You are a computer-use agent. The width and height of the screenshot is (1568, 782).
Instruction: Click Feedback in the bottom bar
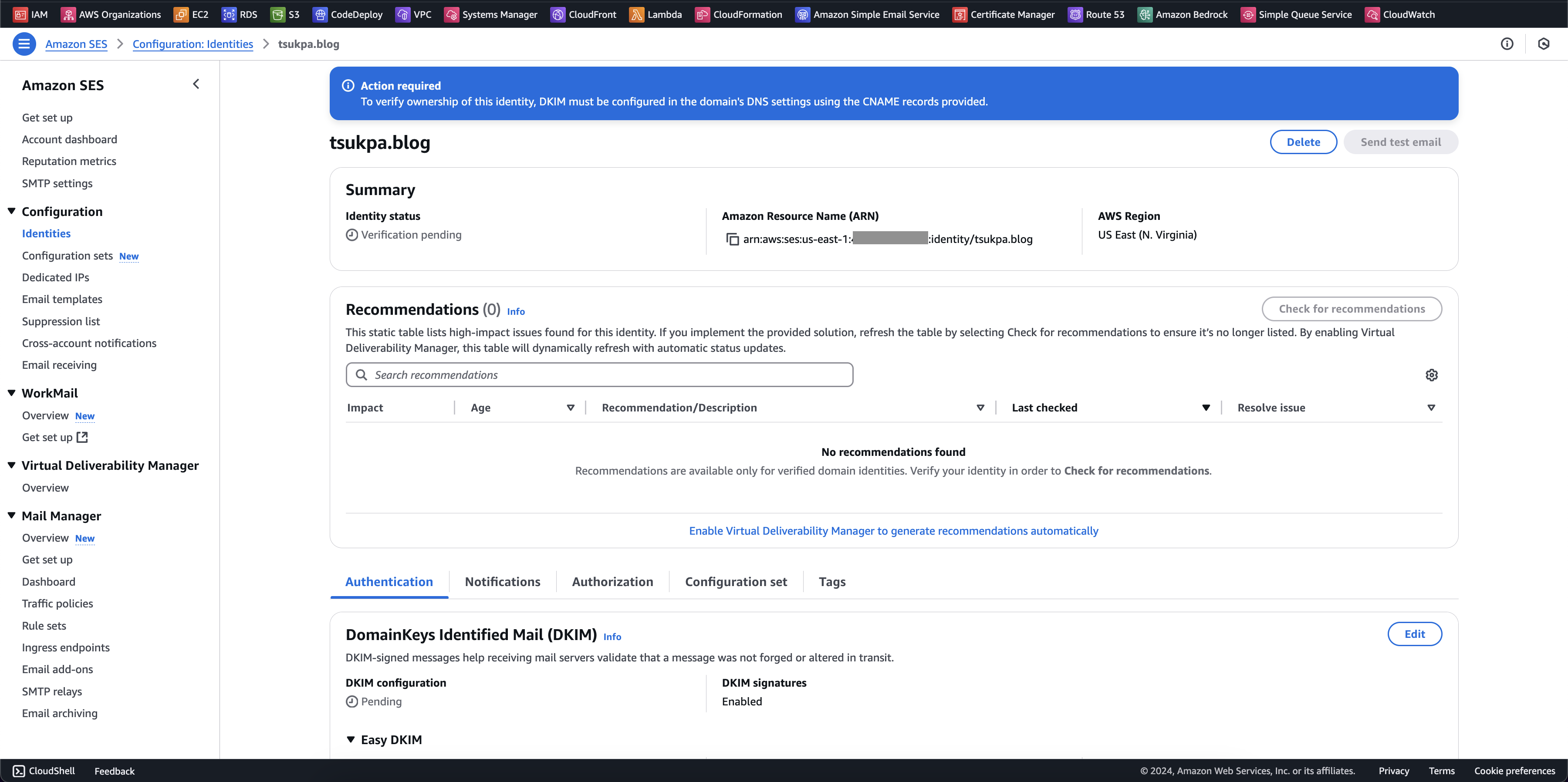(115, 771)
